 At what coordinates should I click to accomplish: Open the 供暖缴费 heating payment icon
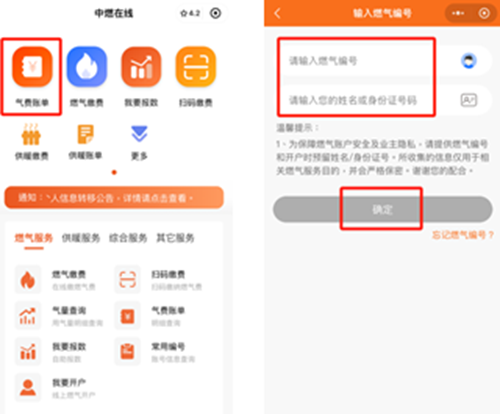click(32, 135)
